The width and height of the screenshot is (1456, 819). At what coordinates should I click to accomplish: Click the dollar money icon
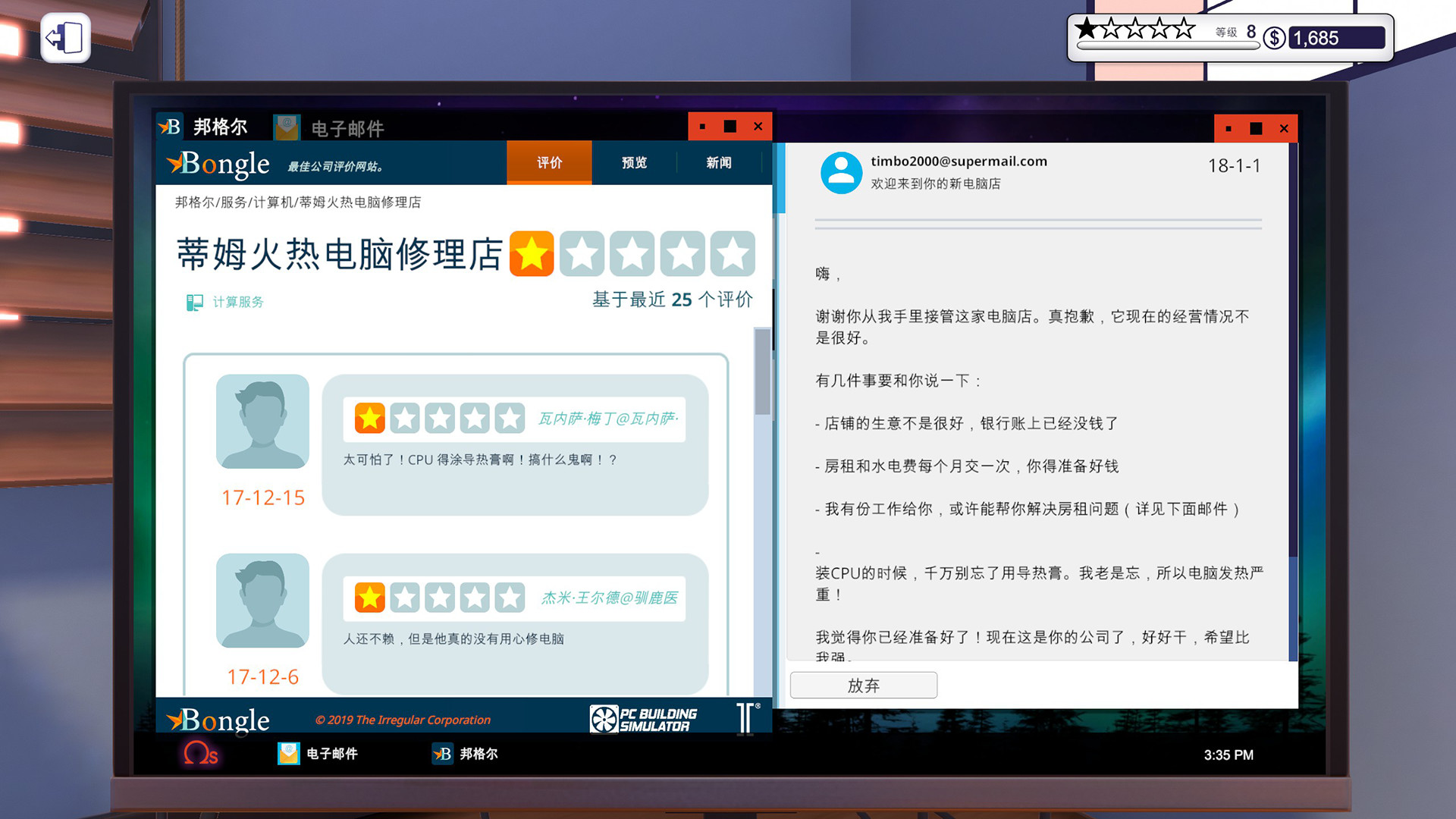pos(1274,38)
